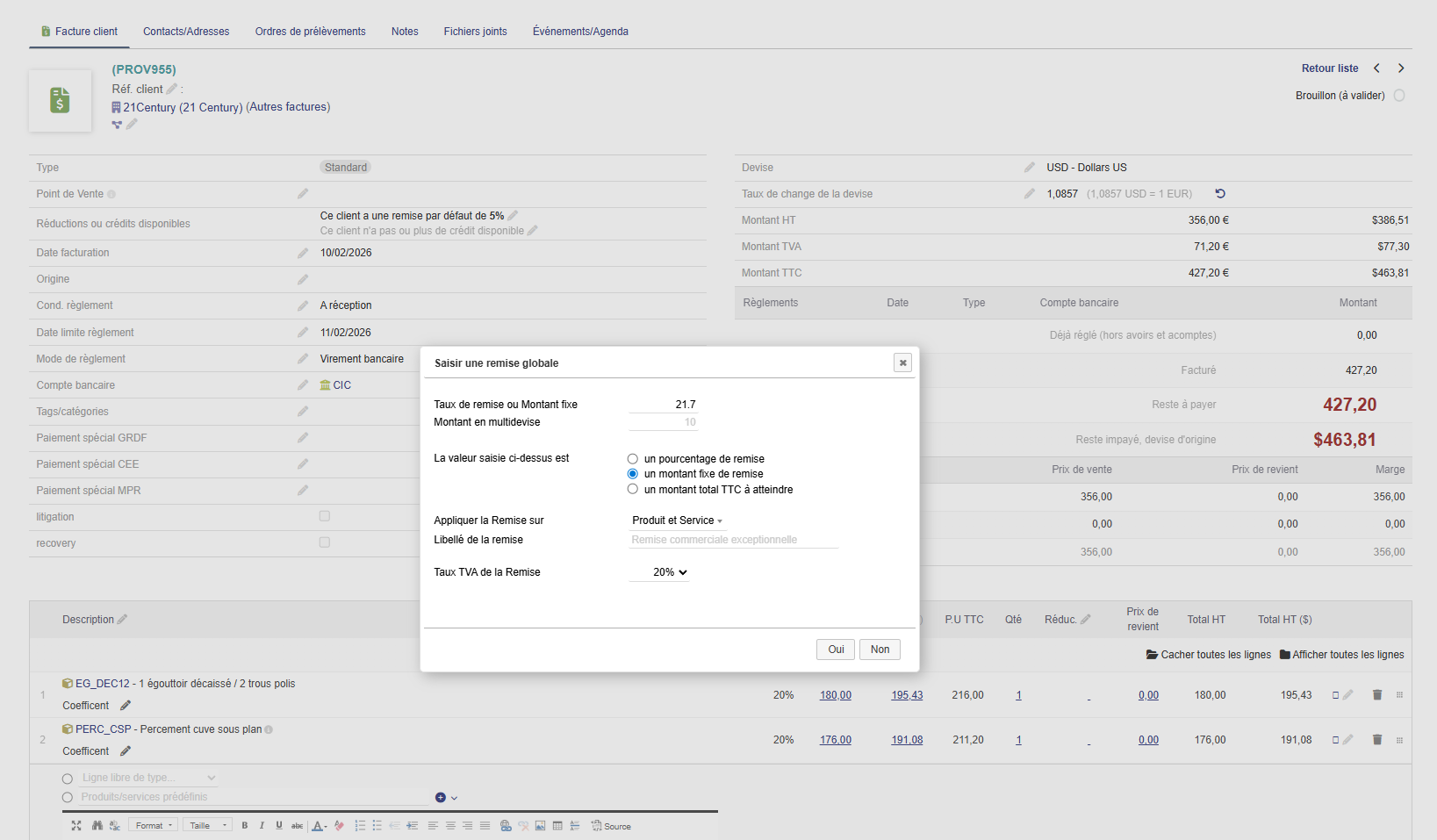Click the editor Source button
Image resolution: width=1437 pixels, height=840 pixels.
pyautogui.click(x=611, y=826)
